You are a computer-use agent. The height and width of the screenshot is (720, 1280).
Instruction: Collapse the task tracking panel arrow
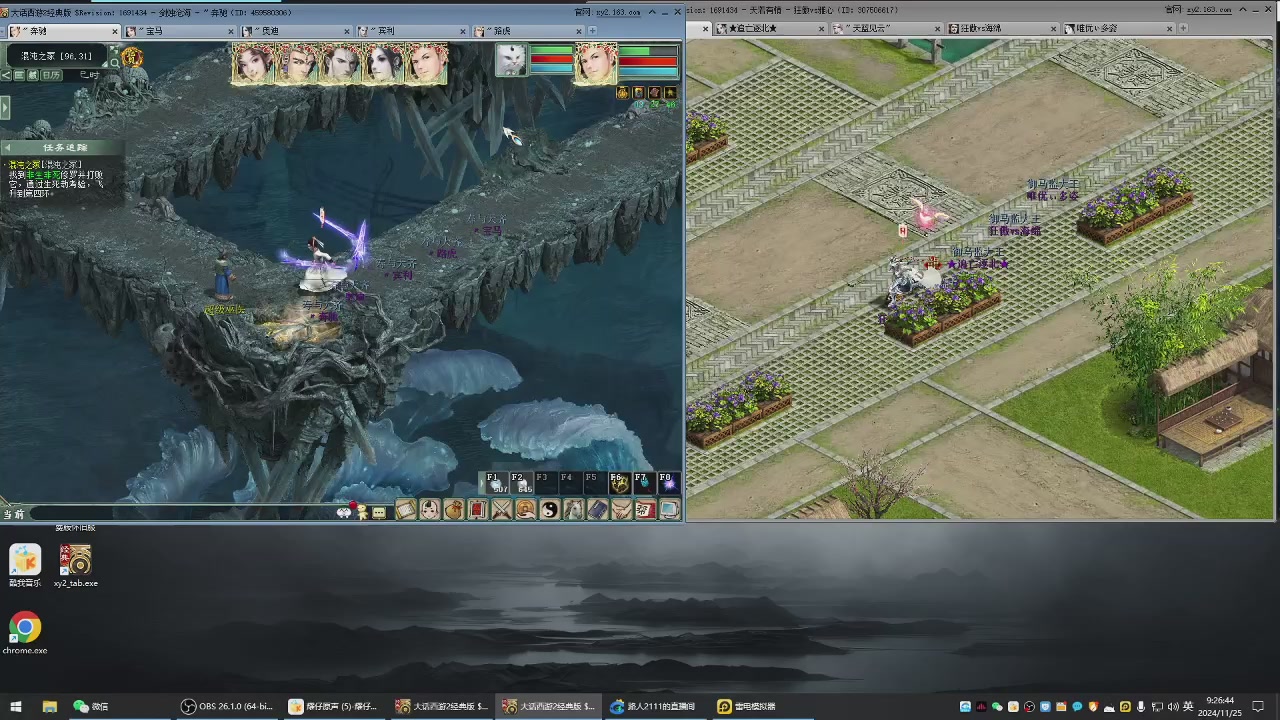pyautogui.click(x=6, y=147)
